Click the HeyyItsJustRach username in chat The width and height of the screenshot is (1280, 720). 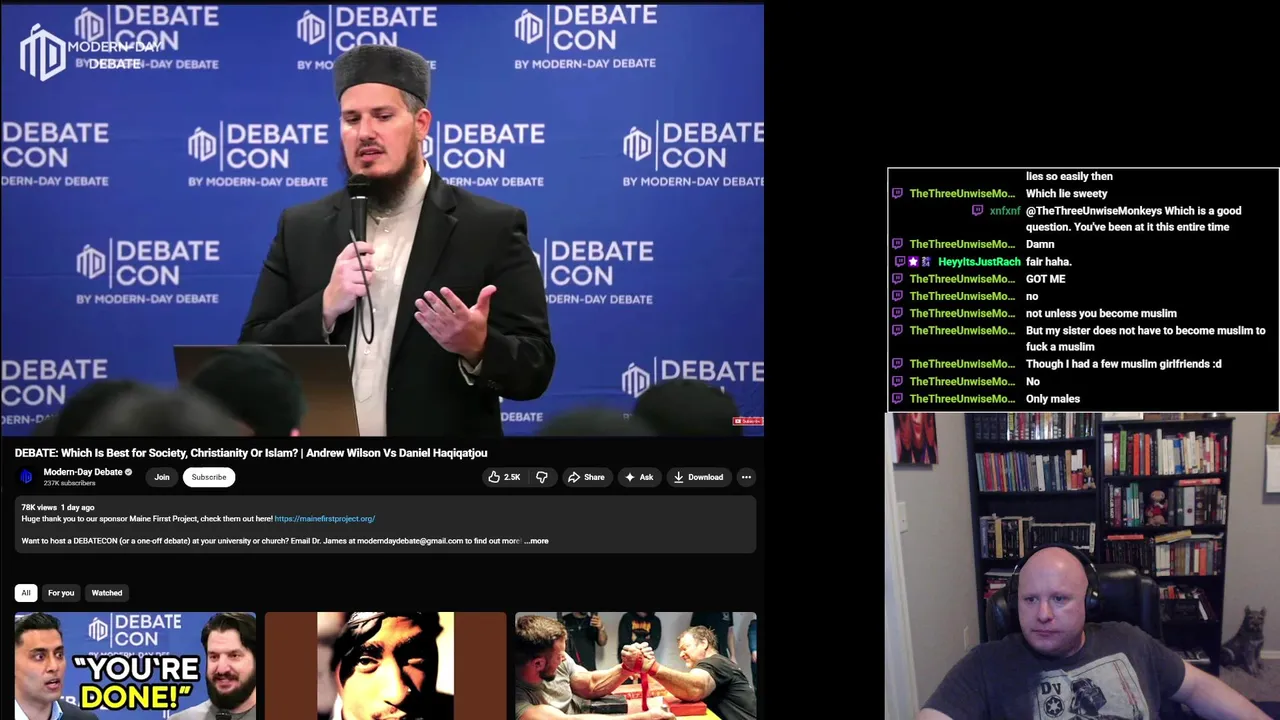(x=979, y=262)
